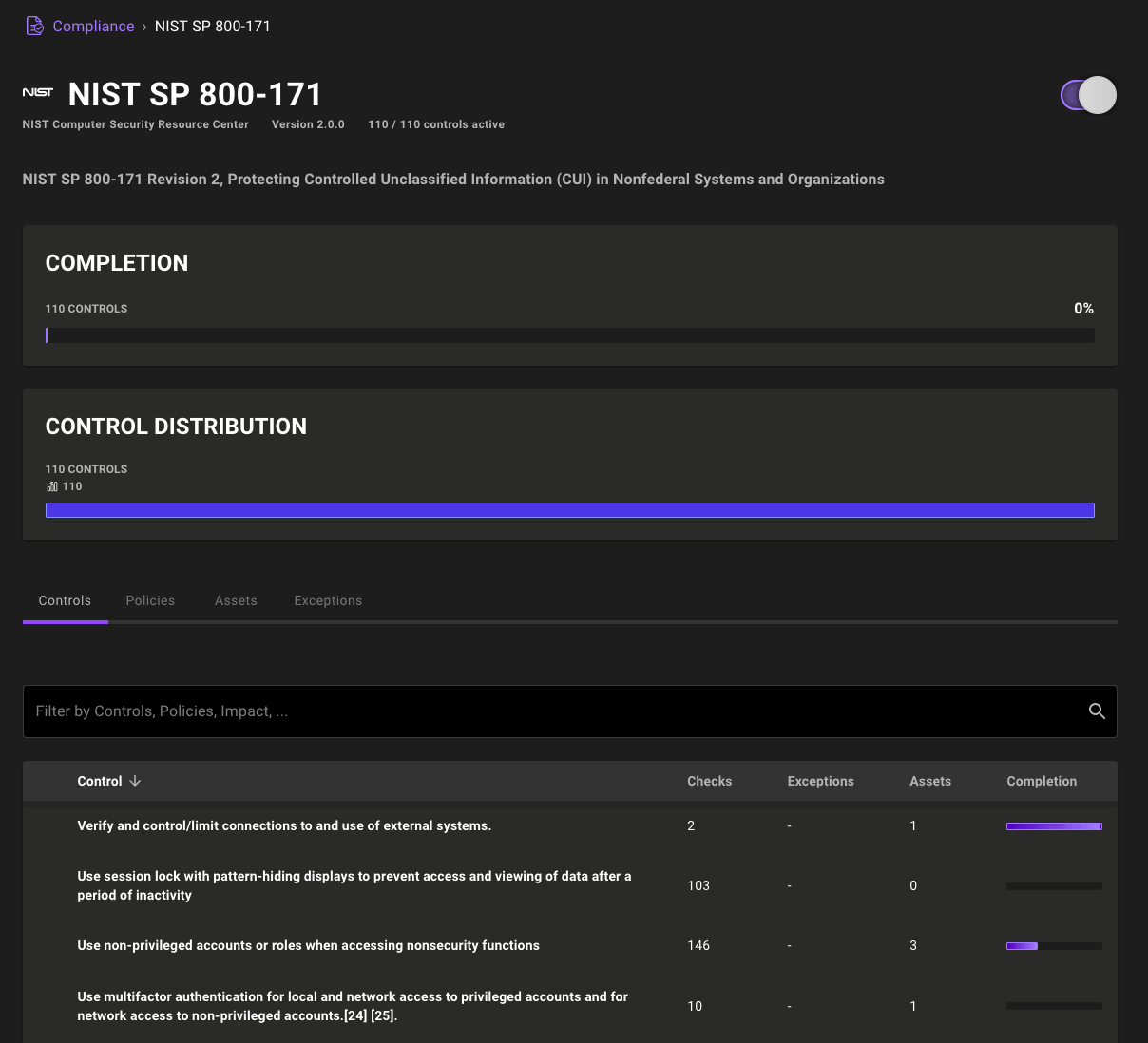Switch to the Policies tab
Viewport: 1148px width, 1043px height.
(150, 600)
